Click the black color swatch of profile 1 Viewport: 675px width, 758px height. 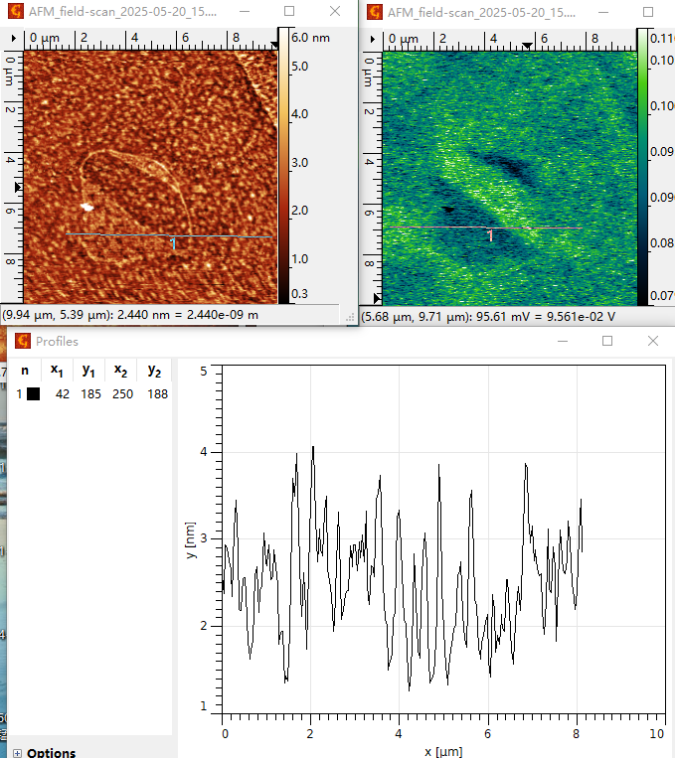(x=33, y=394)
